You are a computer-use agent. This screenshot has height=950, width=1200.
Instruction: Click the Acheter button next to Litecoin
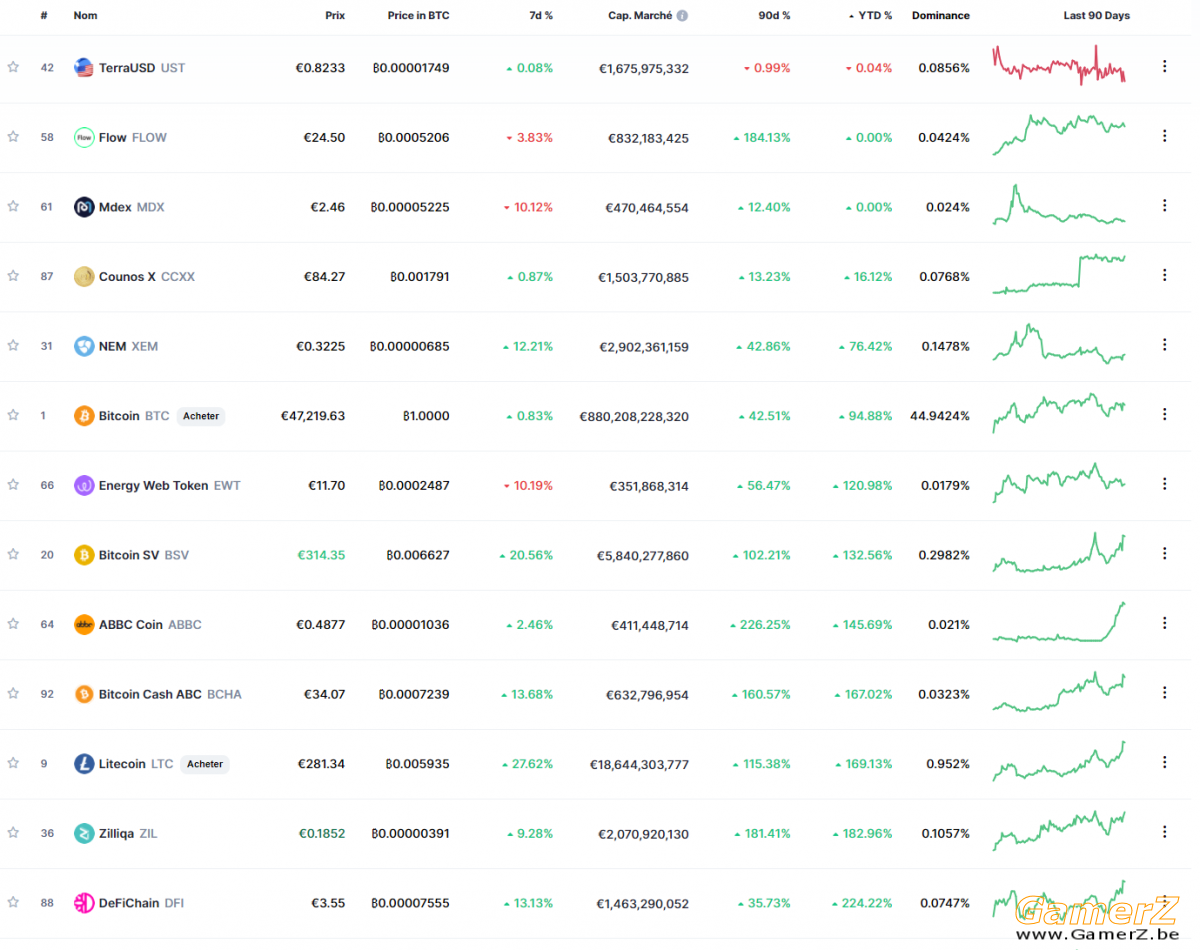point(205,764)
